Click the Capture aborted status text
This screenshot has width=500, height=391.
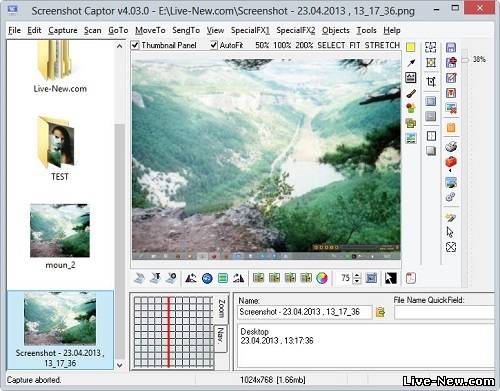[34, 380]
